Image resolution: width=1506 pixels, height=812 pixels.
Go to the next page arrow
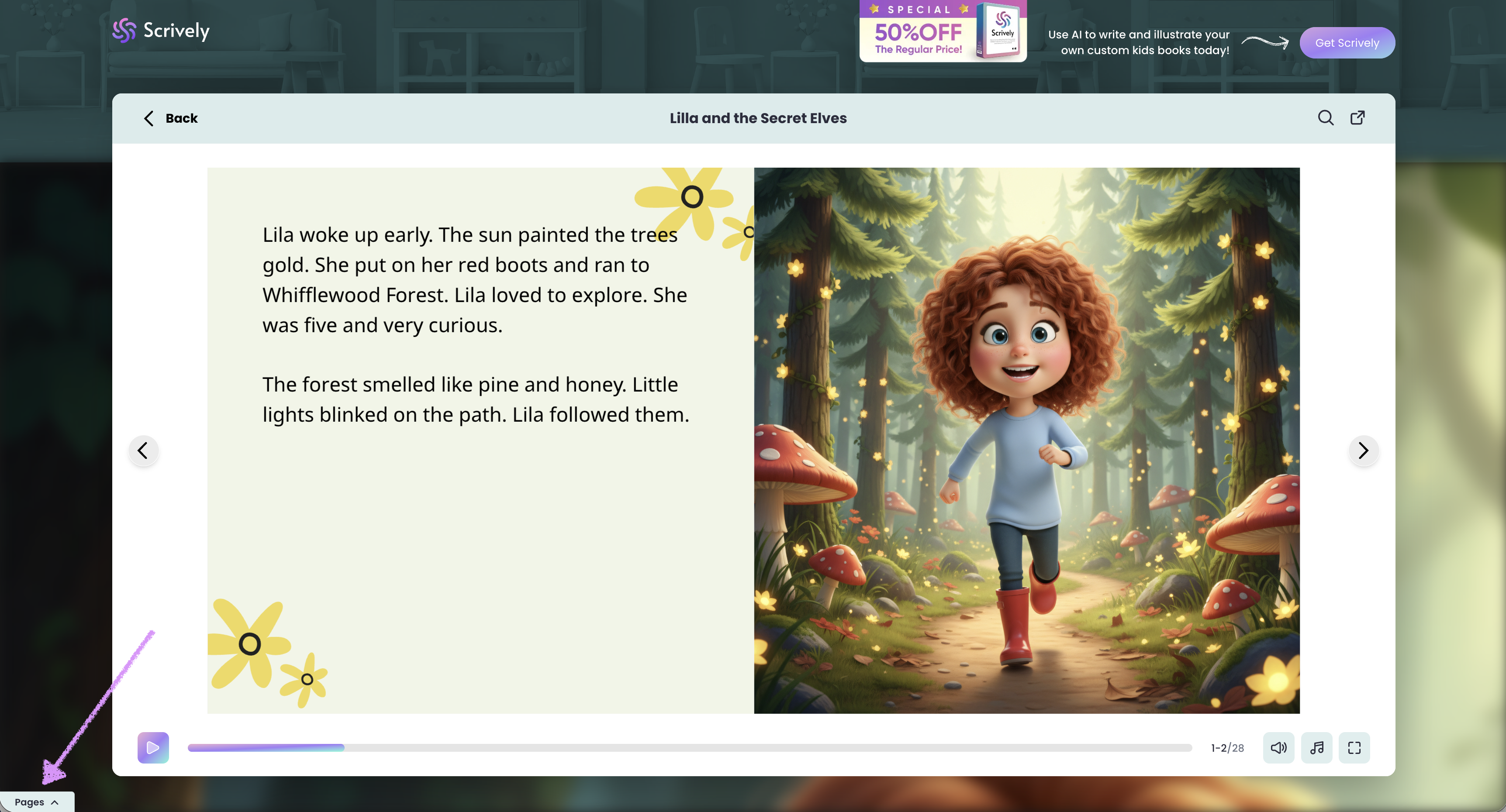click(x=1363, y=451)
